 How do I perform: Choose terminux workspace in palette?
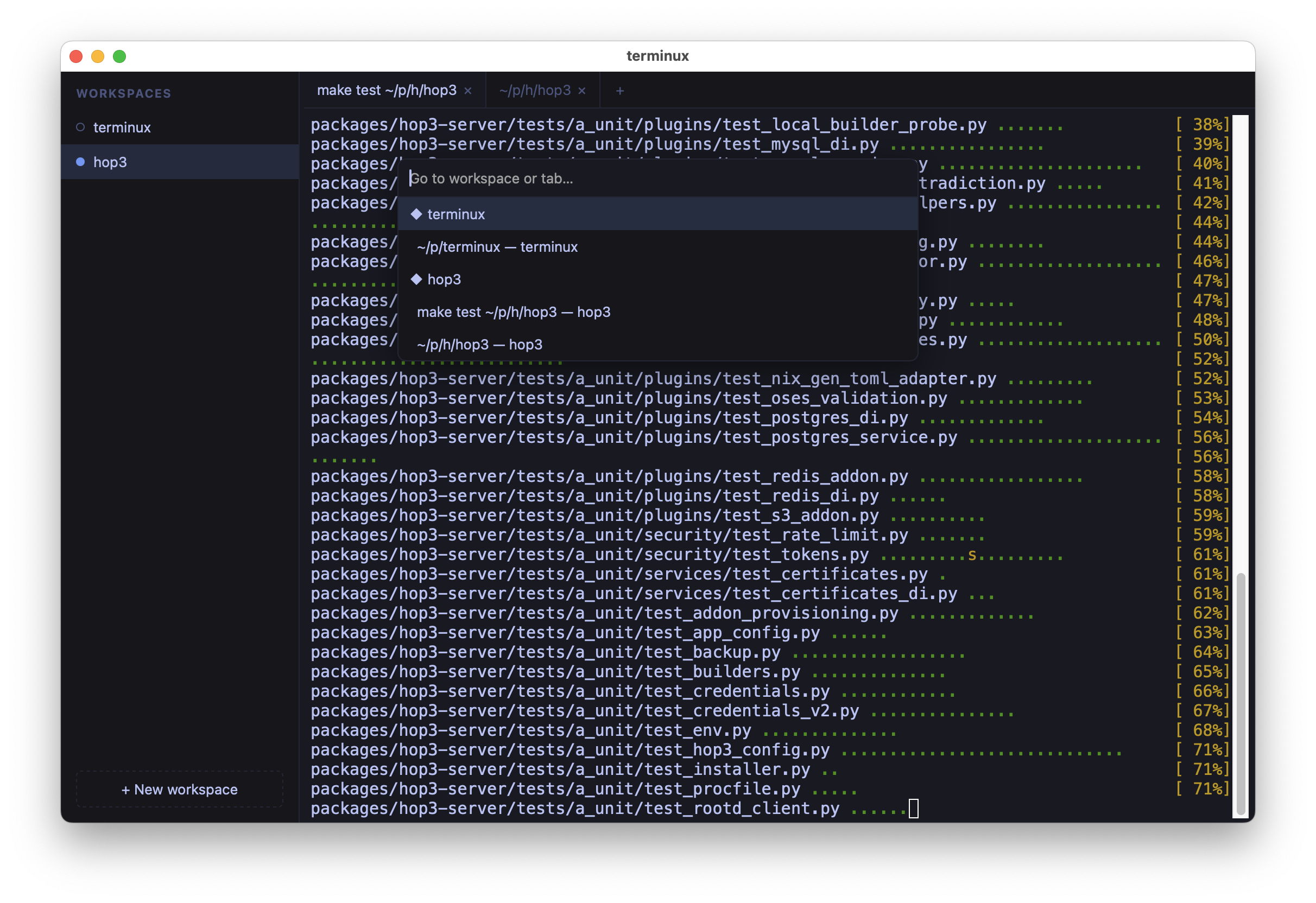coord(658,214)
